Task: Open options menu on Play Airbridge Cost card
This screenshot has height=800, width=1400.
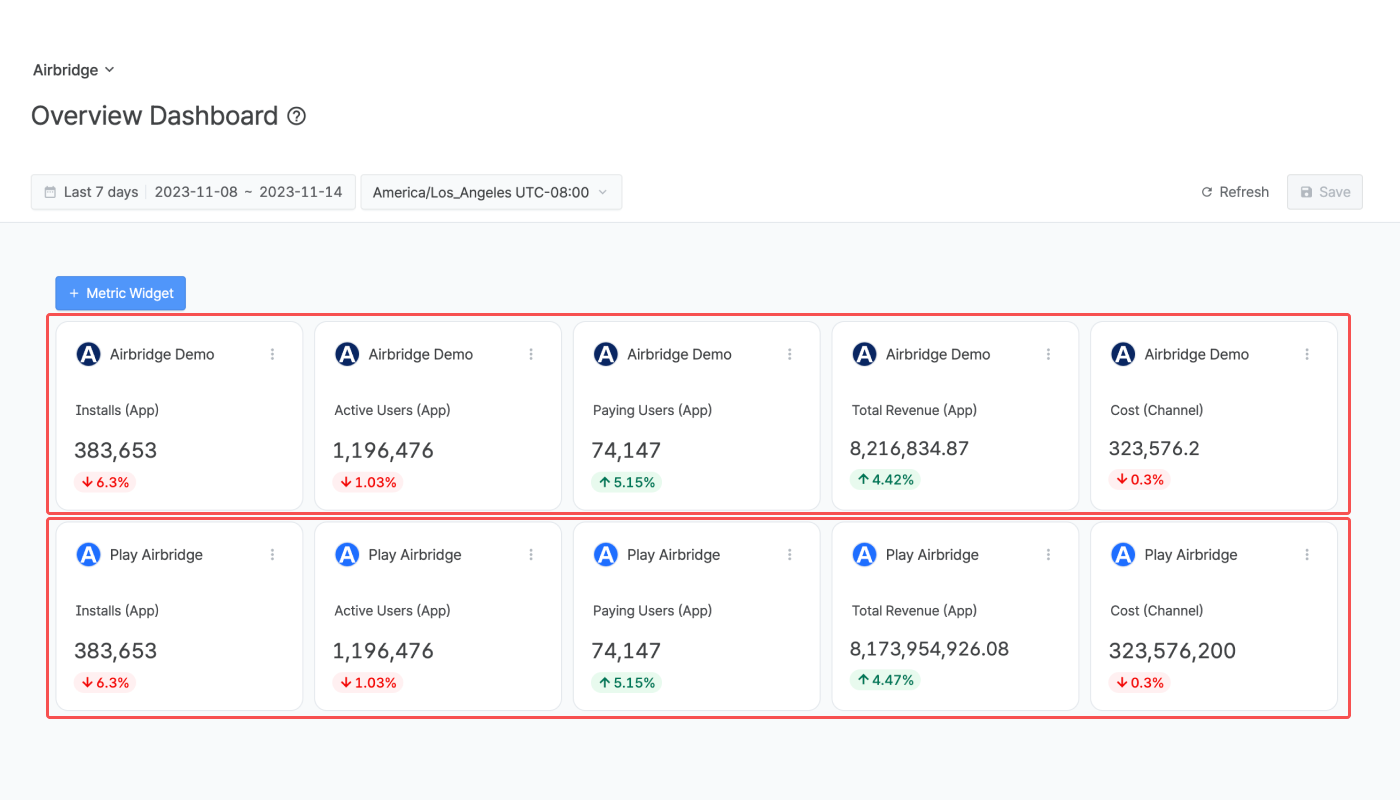Action: (1307, 554)
